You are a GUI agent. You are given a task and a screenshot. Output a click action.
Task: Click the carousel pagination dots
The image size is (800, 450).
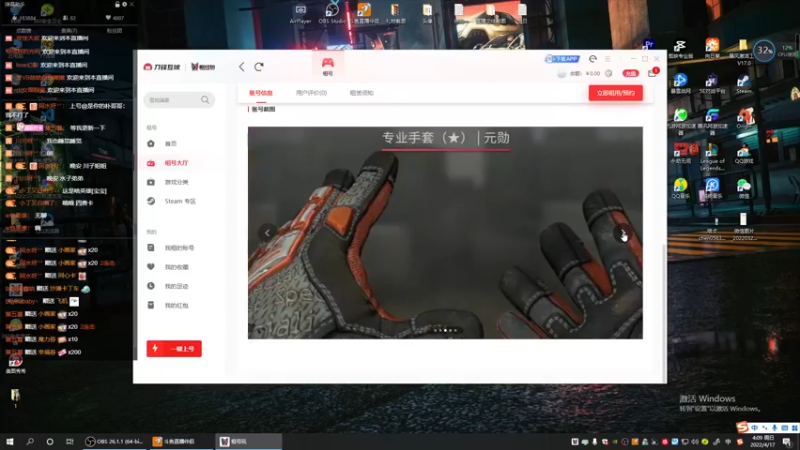[x=445, y=330]
